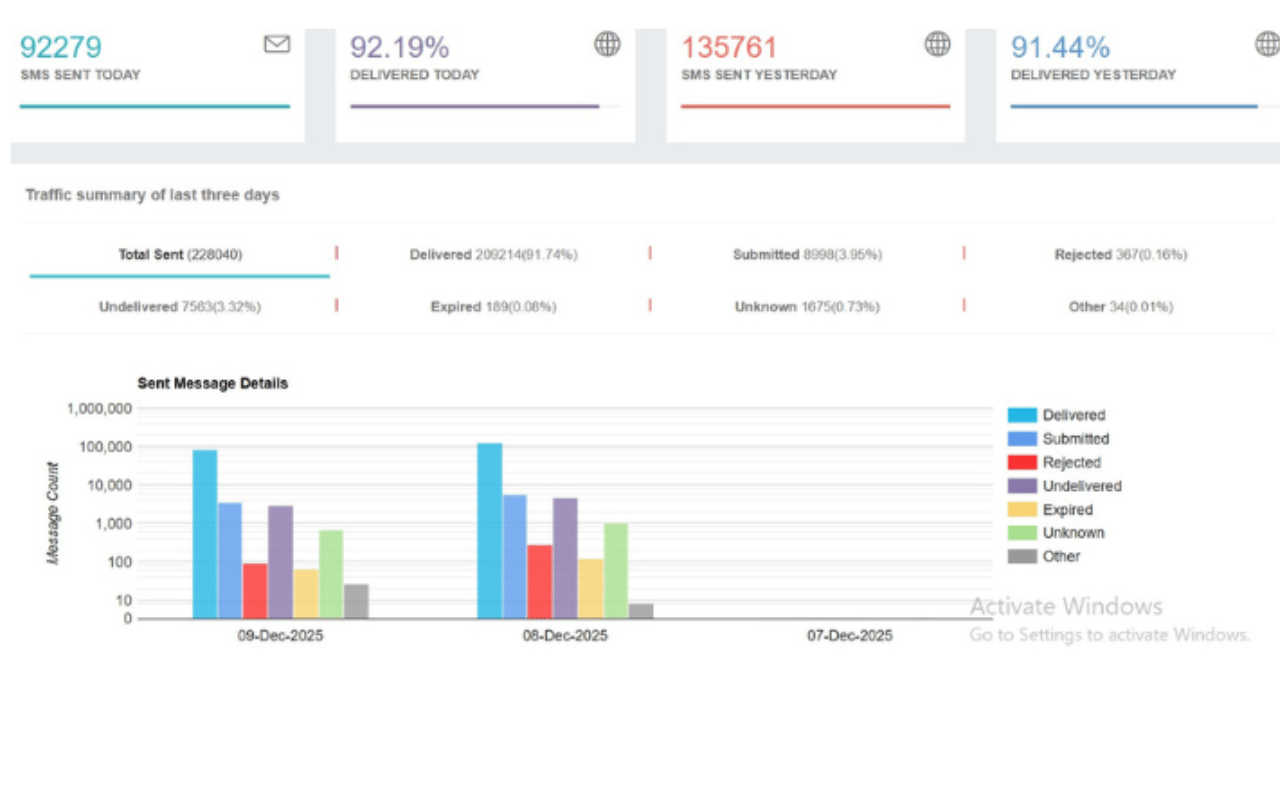Click the Undelivered bar for 08-Dec-2025
The width and height of the screenshot is (1280, 800).
tap(566, 558)
